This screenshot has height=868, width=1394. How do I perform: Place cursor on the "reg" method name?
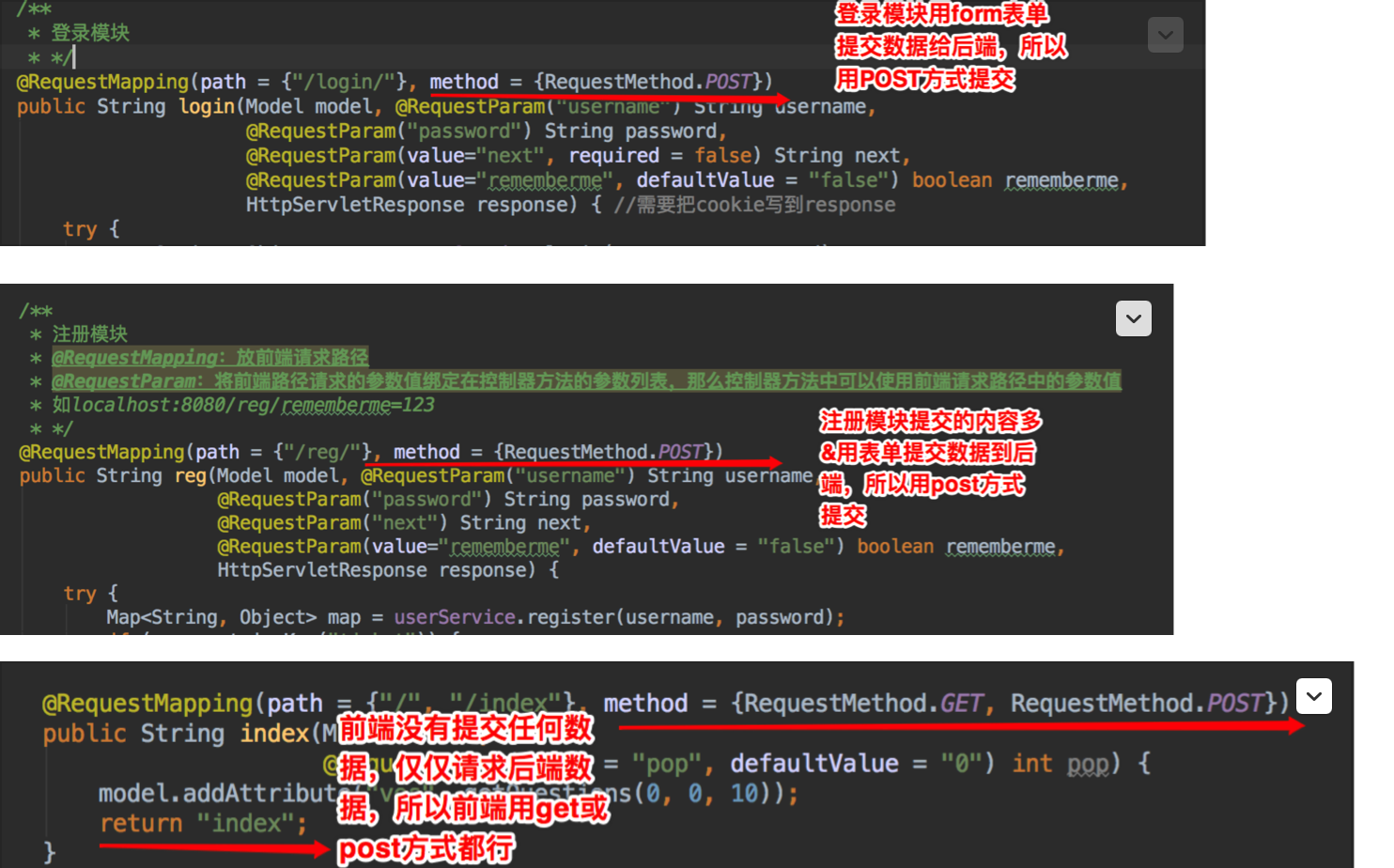click(x=191, y=475)
